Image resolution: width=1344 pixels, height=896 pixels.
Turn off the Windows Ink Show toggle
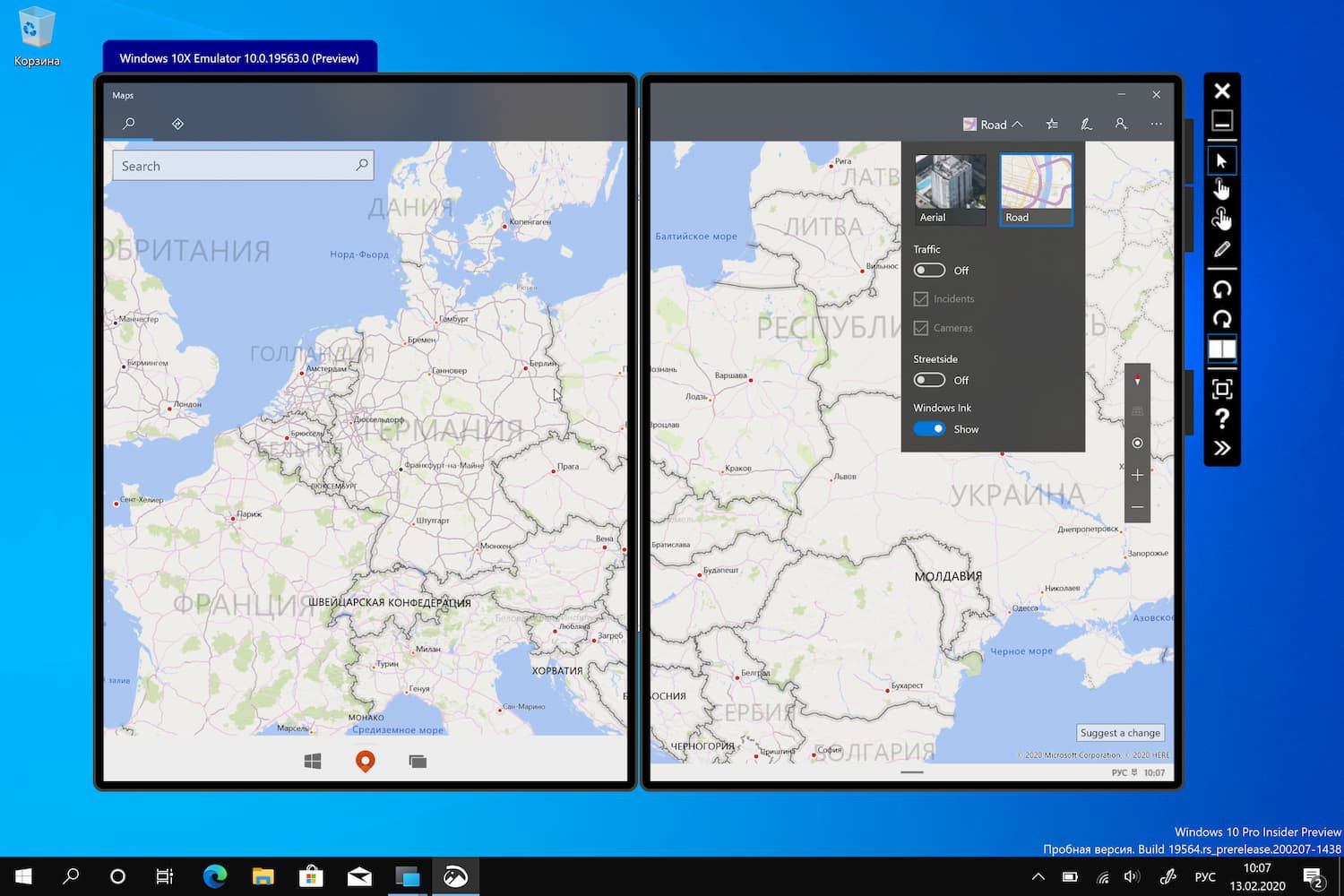click(929, 428)
